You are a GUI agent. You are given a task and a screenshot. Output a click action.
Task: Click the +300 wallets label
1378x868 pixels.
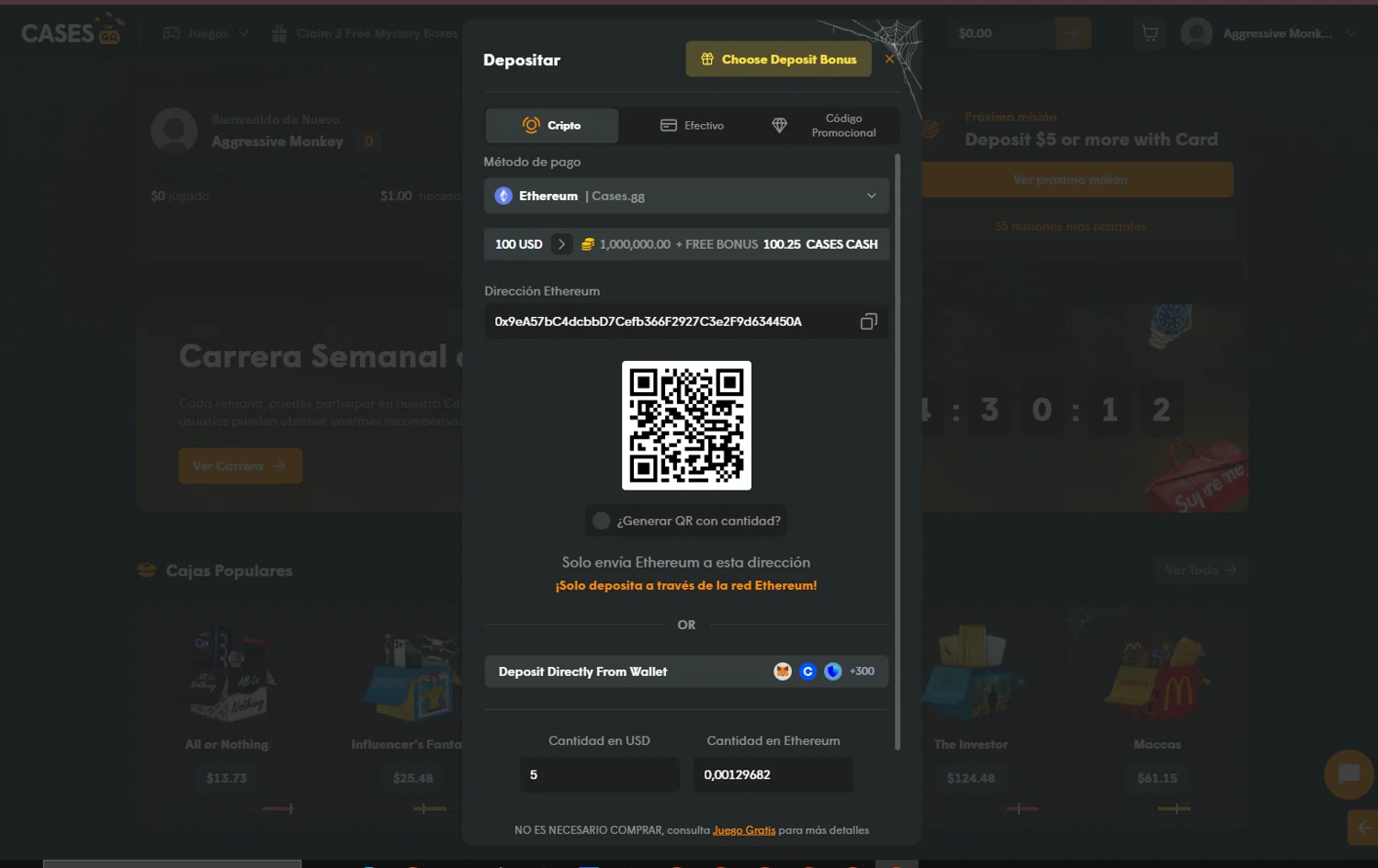[x=862, y=671]
